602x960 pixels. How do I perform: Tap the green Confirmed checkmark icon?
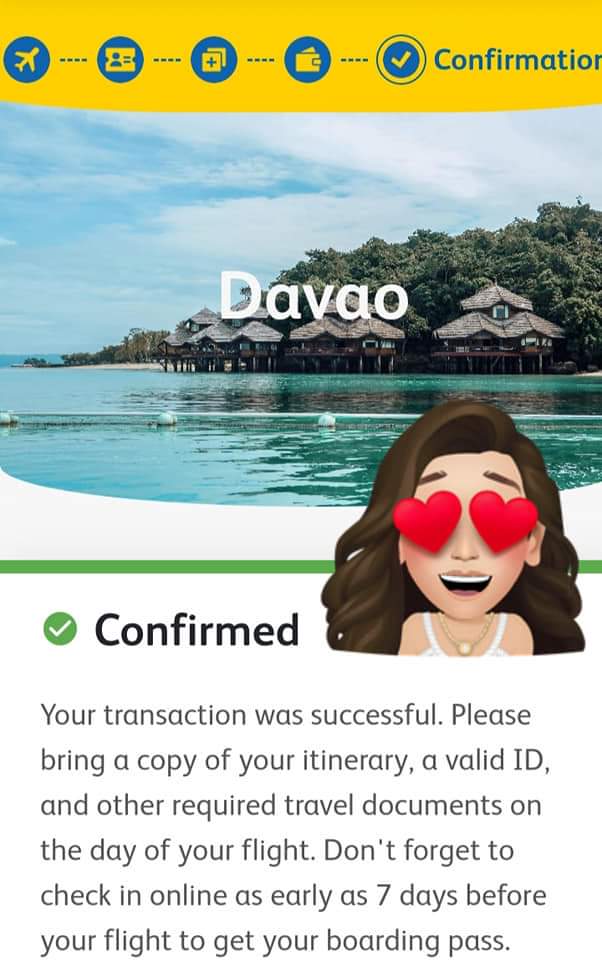60,629
